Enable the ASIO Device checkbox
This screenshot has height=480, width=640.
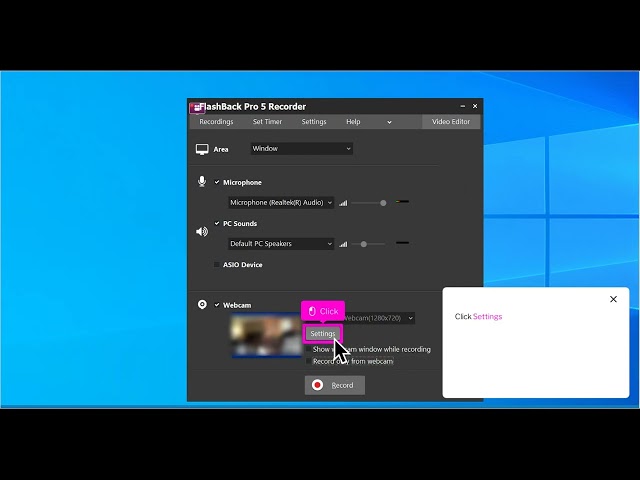click(217, 264)
